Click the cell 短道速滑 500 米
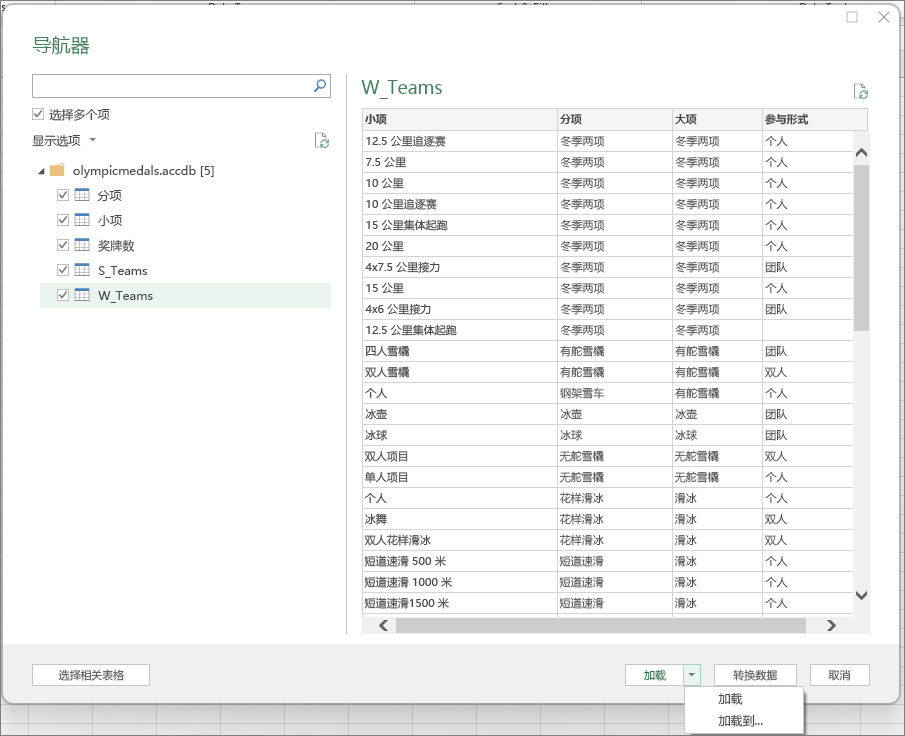This screenshot has height=736, width=905. coord(459,561)
